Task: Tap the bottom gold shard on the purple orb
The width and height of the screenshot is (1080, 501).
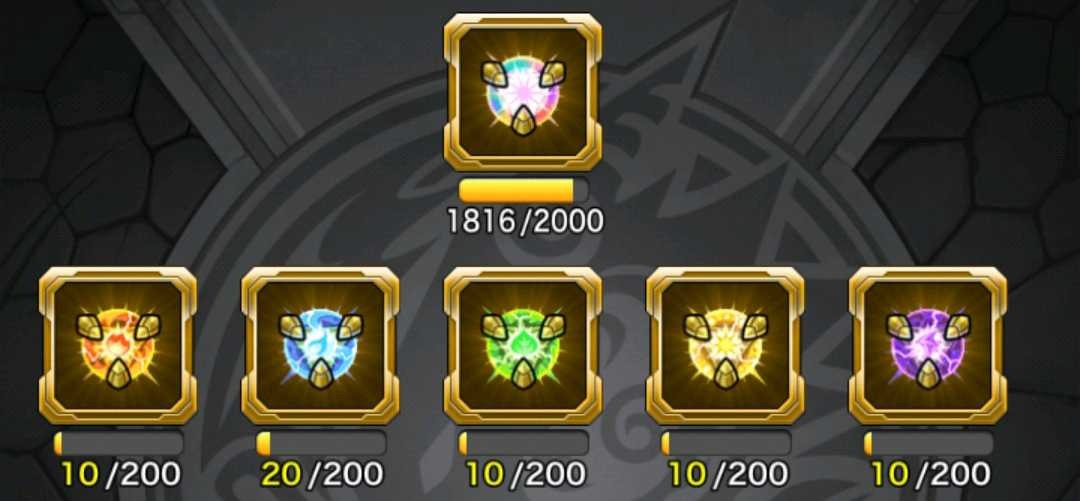Action: pyautogui.click(x=928, y=374)
